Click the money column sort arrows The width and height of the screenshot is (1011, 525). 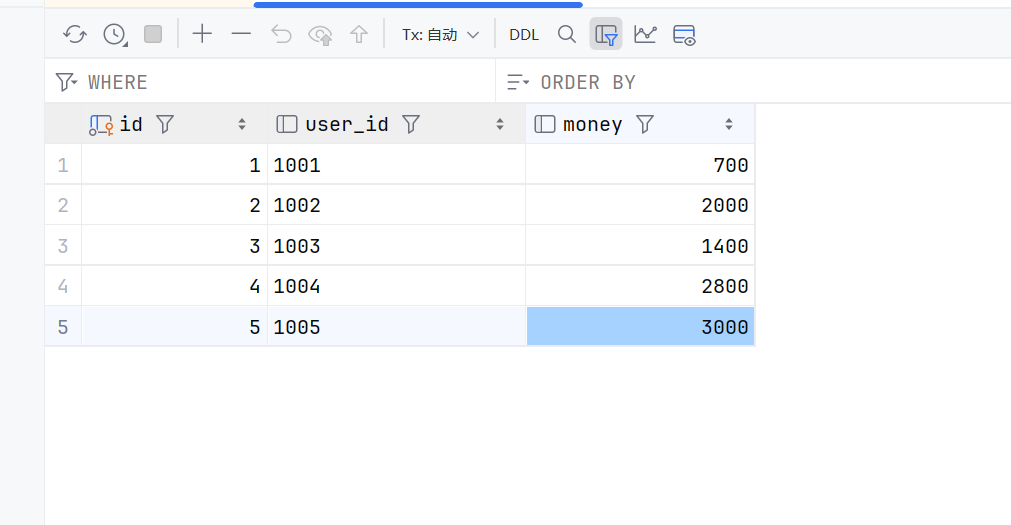729,124
